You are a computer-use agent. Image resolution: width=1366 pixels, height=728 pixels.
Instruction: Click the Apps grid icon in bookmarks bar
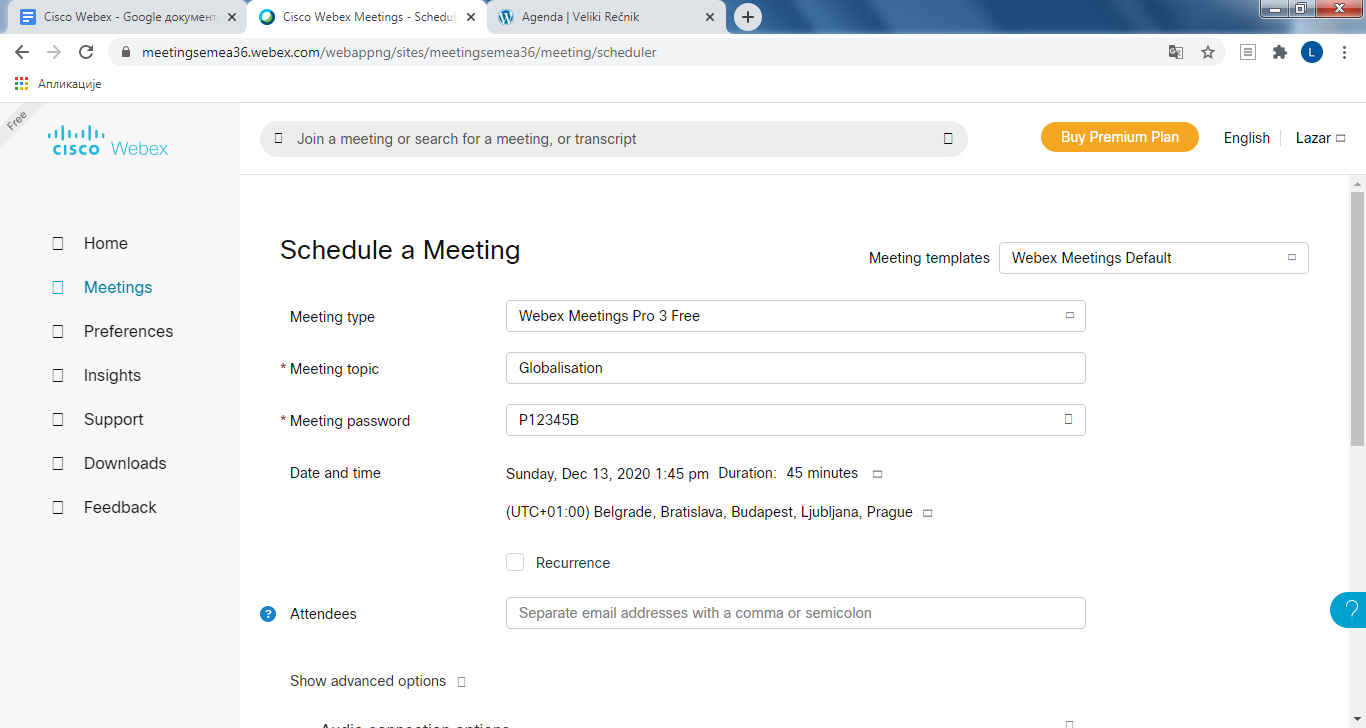tap(22, 84)
